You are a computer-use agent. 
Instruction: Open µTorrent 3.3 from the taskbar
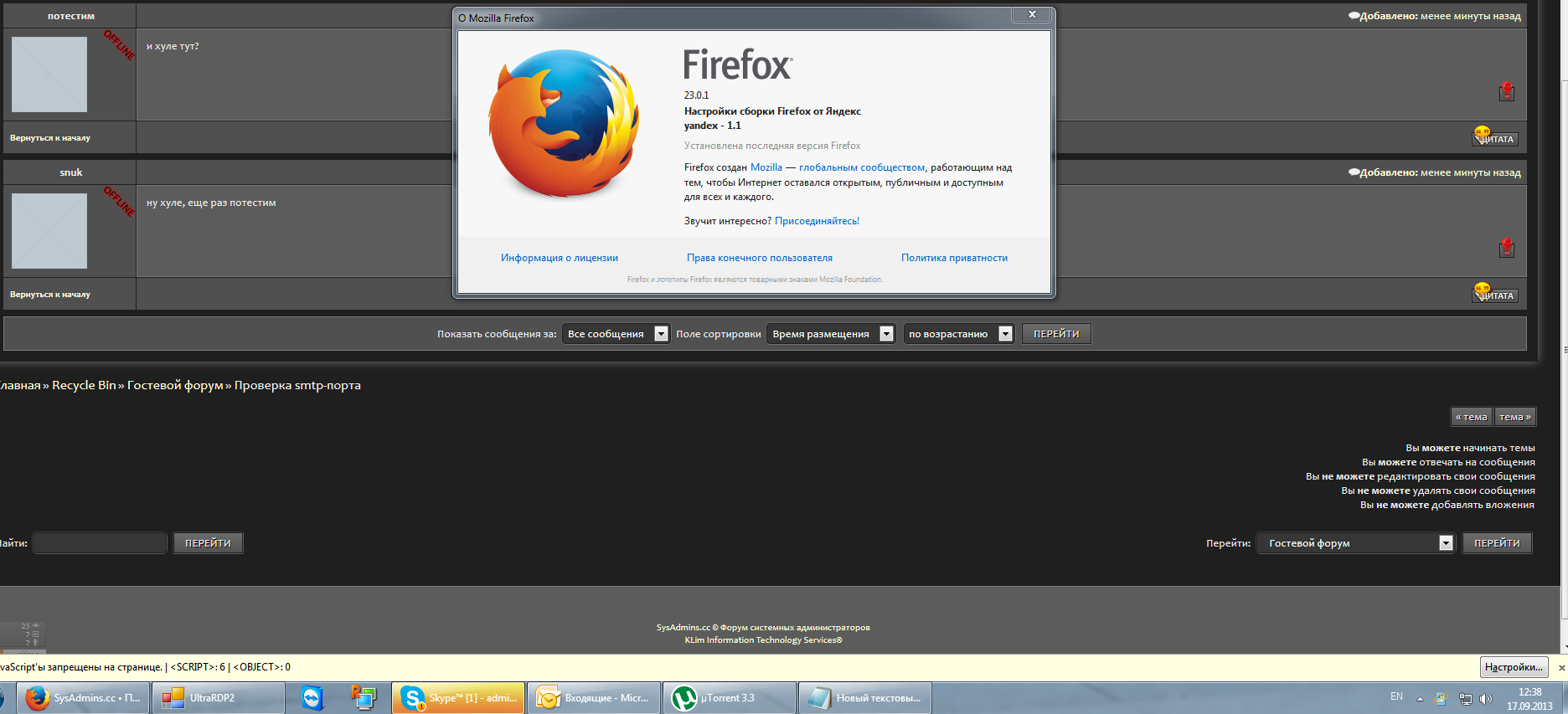click(x=730, y=698)
